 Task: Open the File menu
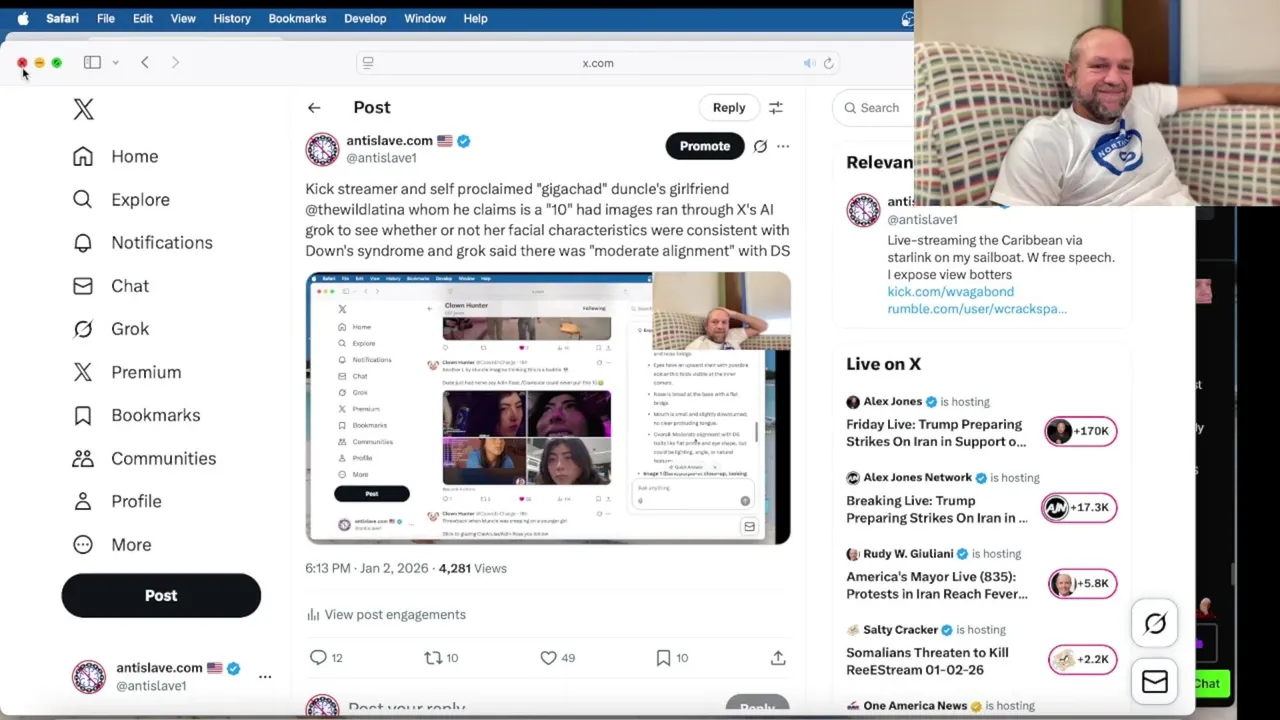[105, 18]
